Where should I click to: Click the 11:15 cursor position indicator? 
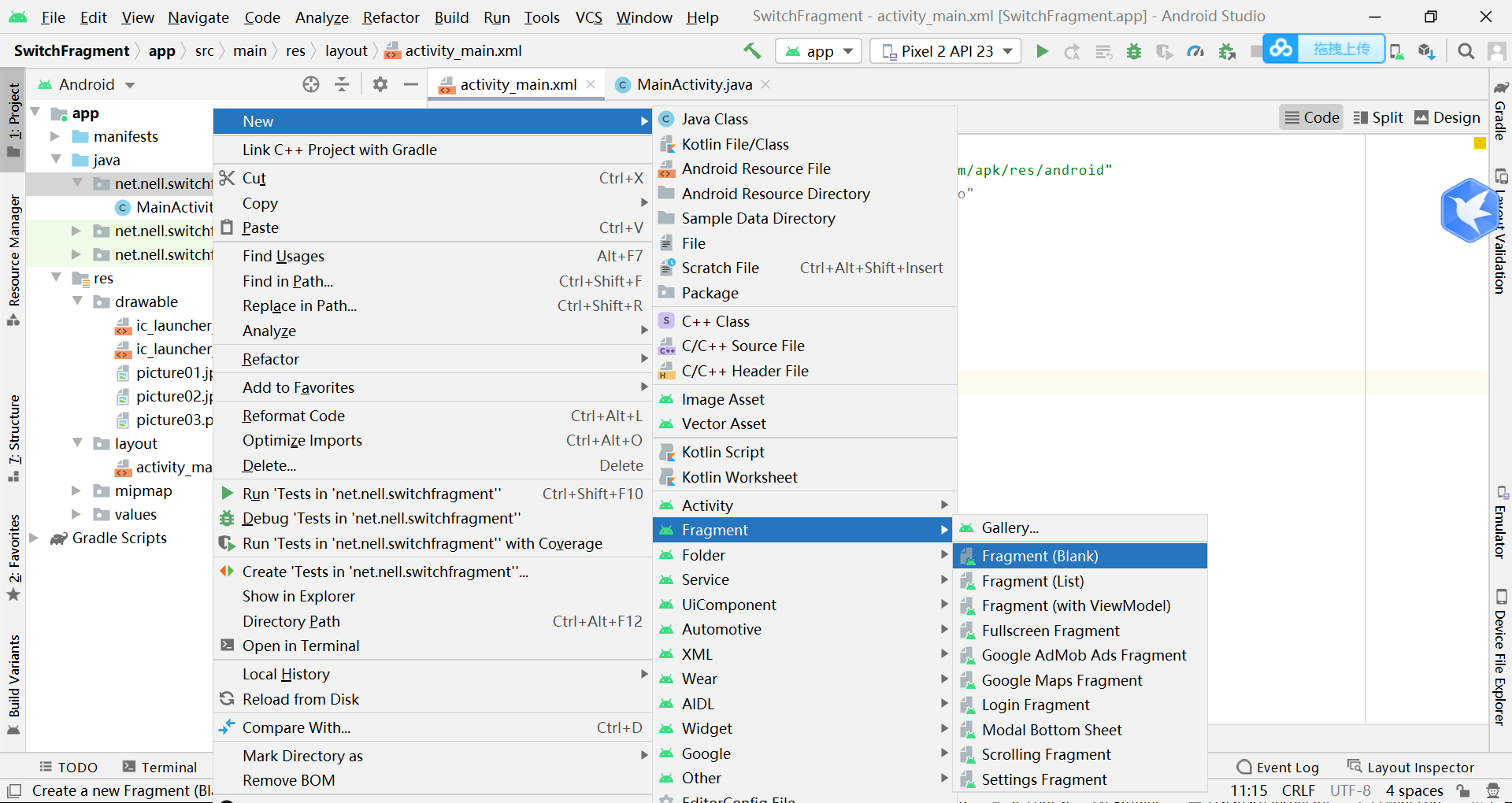click(1249, 790)
